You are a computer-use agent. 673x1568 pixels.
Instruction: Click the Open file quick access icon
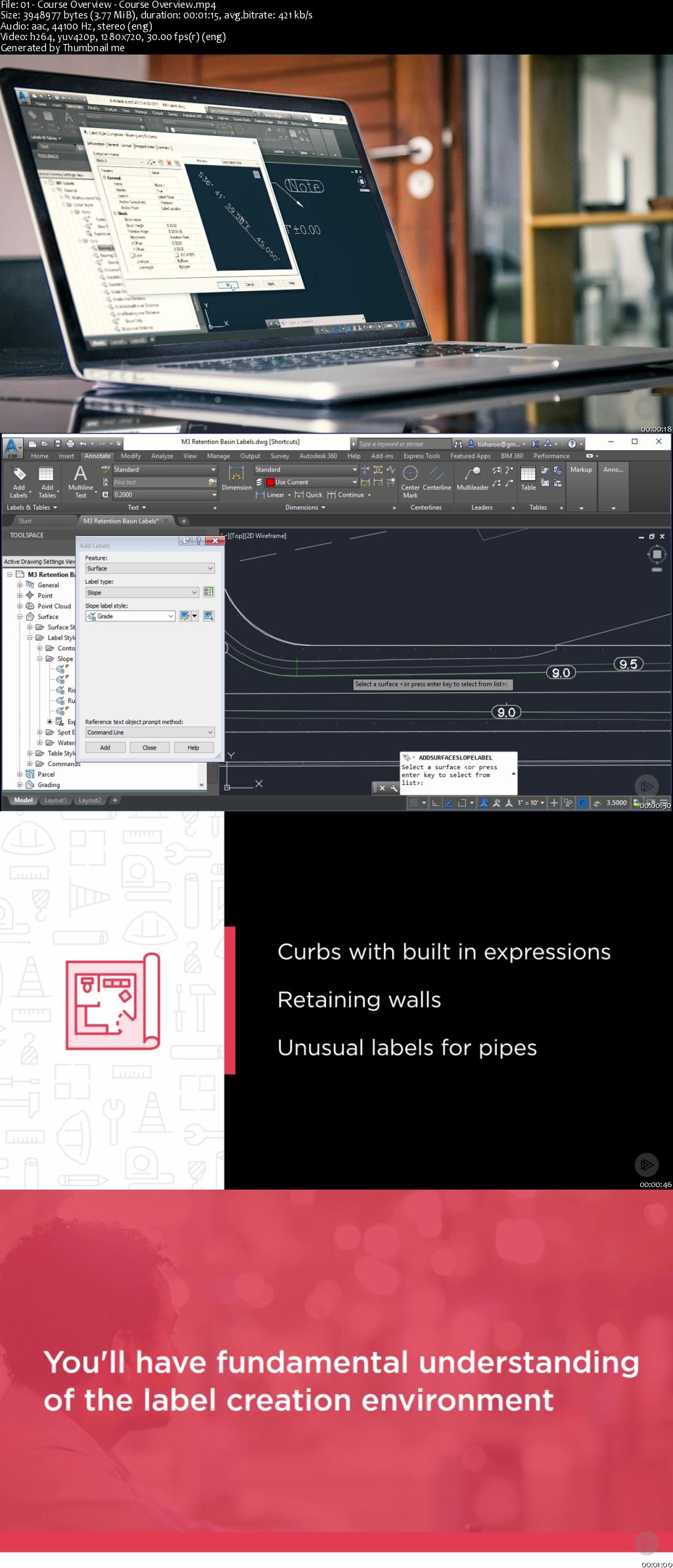click(45, 443)
